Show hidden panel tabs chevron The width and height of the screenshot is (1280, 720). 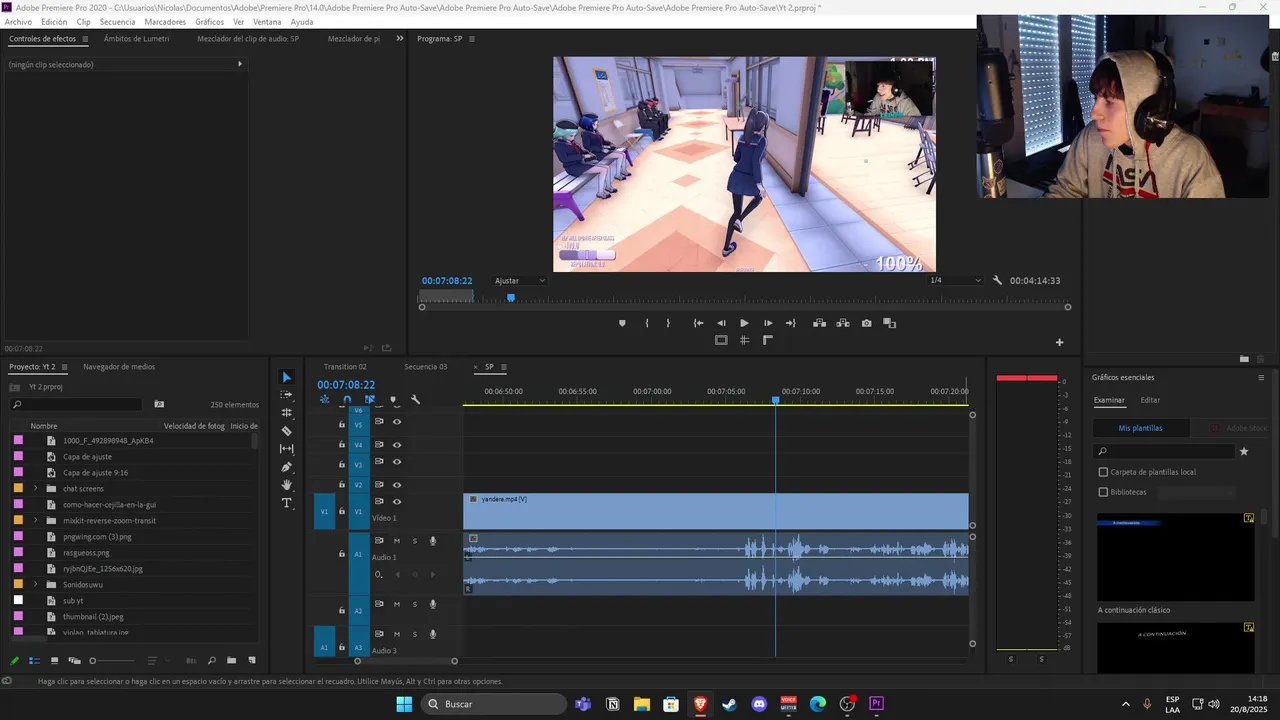pyautogui.click(x=399, y=39)
